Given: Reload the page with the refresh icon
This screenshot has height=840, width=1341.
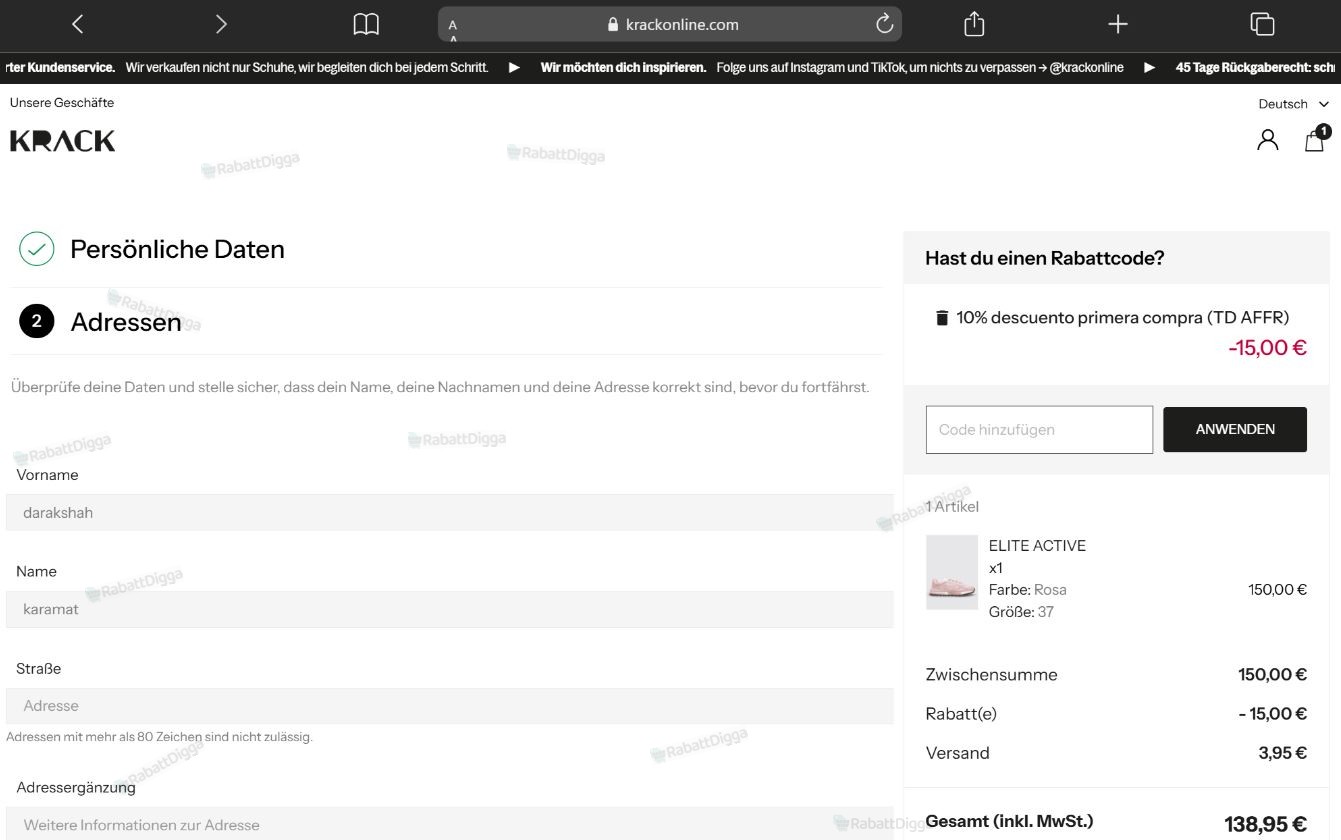Looking at the screenshot, I should [x=884, y=24].
